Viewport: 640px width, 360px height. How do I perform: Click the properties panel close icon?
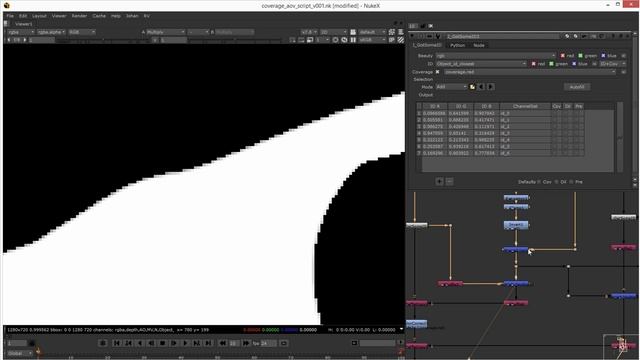pyautogui.click(x=629, y=36)
